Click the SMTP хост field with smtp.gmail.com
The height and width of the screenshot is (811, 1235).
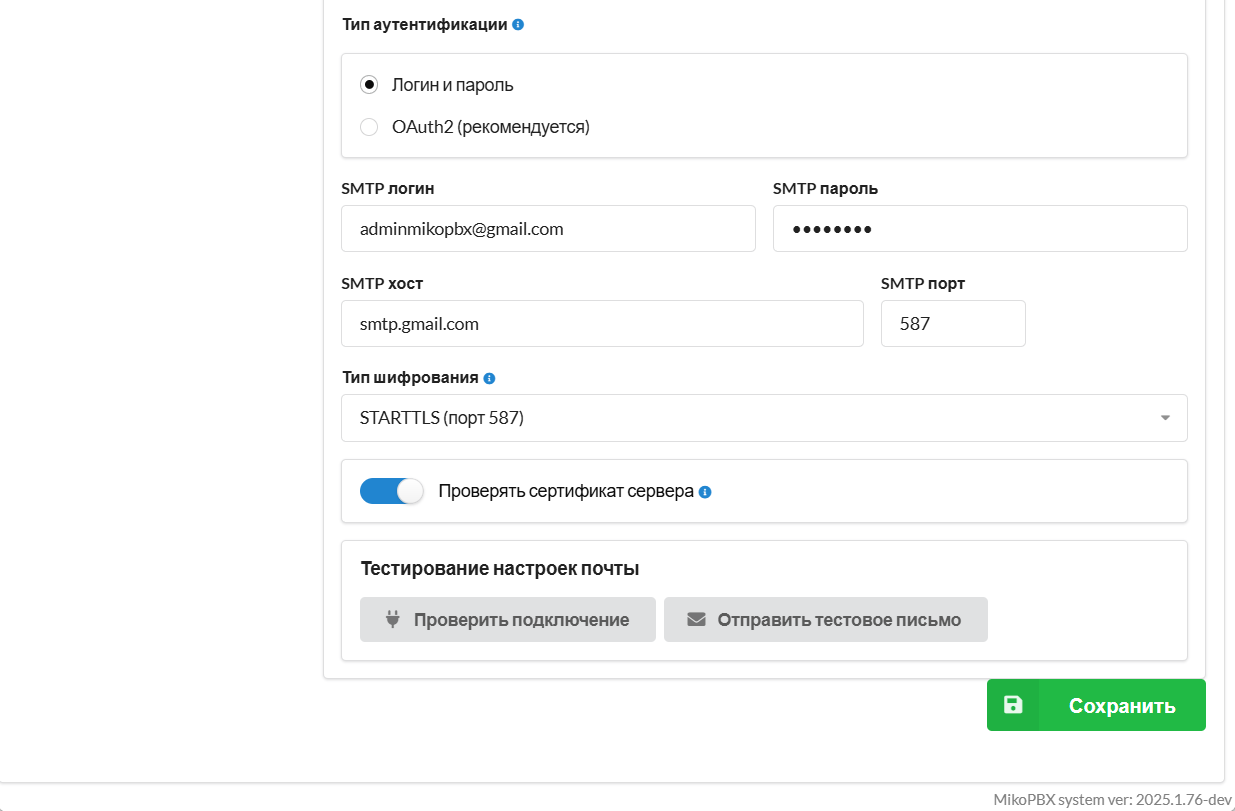(602, 324)
